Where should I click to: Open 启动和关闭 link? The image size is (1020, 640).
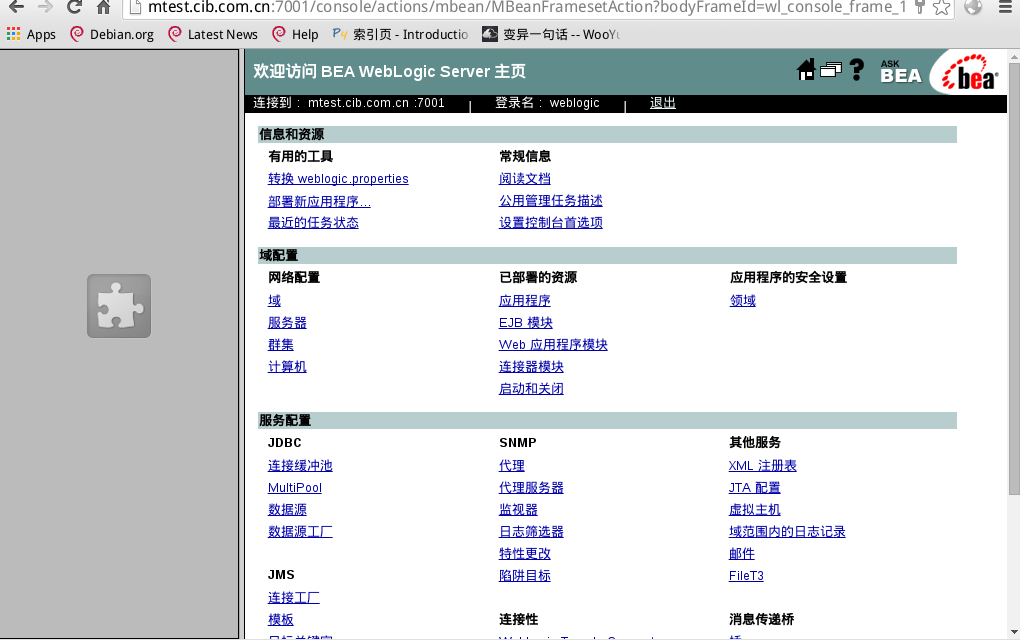click(x=531, y=389)
